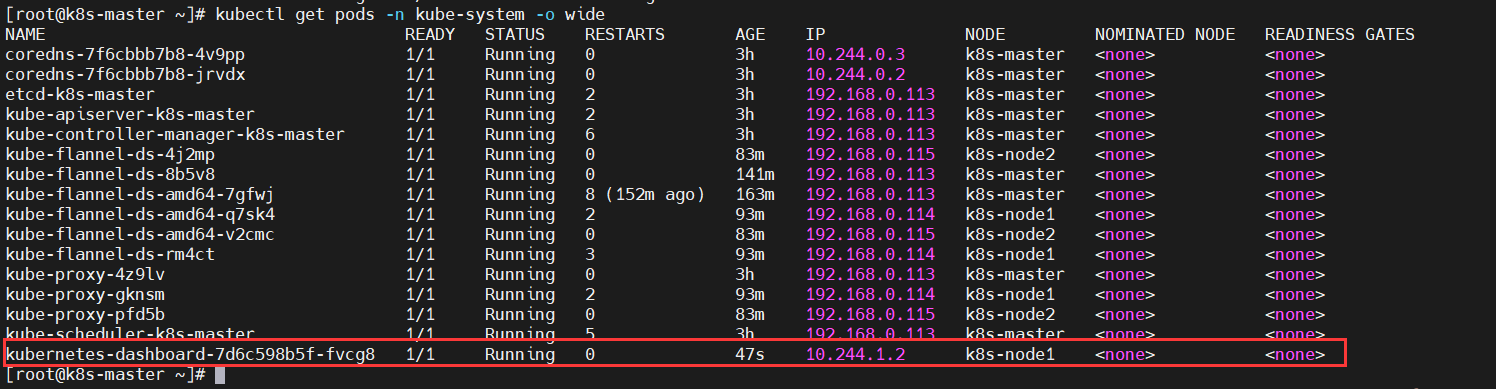Click the k8s-node1 node of dashboard pod
Viewport: 1496px width, 389px height.
(x=1010, y=354)
